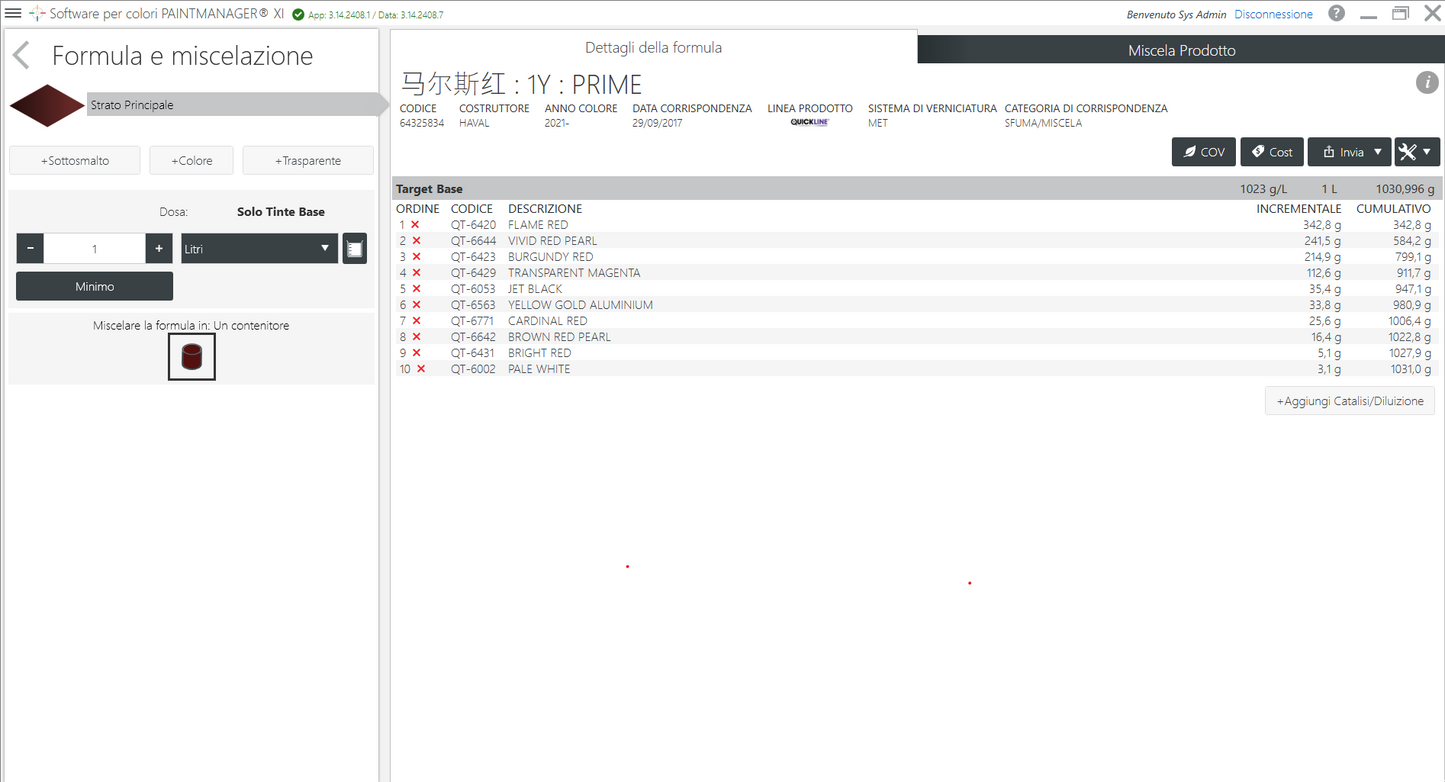
Task: Open the Litri unit dropdown
Action: (259, 249)
